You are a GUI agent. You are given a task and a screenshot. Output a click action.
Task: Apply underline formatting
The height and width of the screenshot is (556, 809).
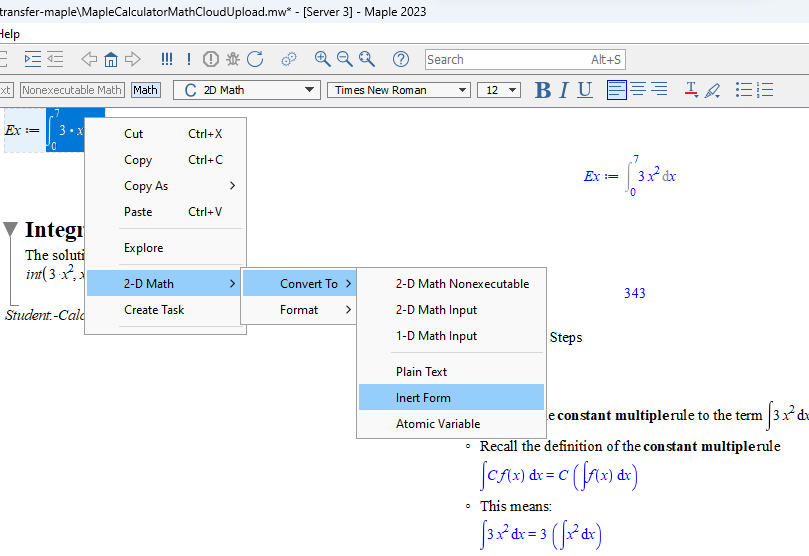pos(585,90)
